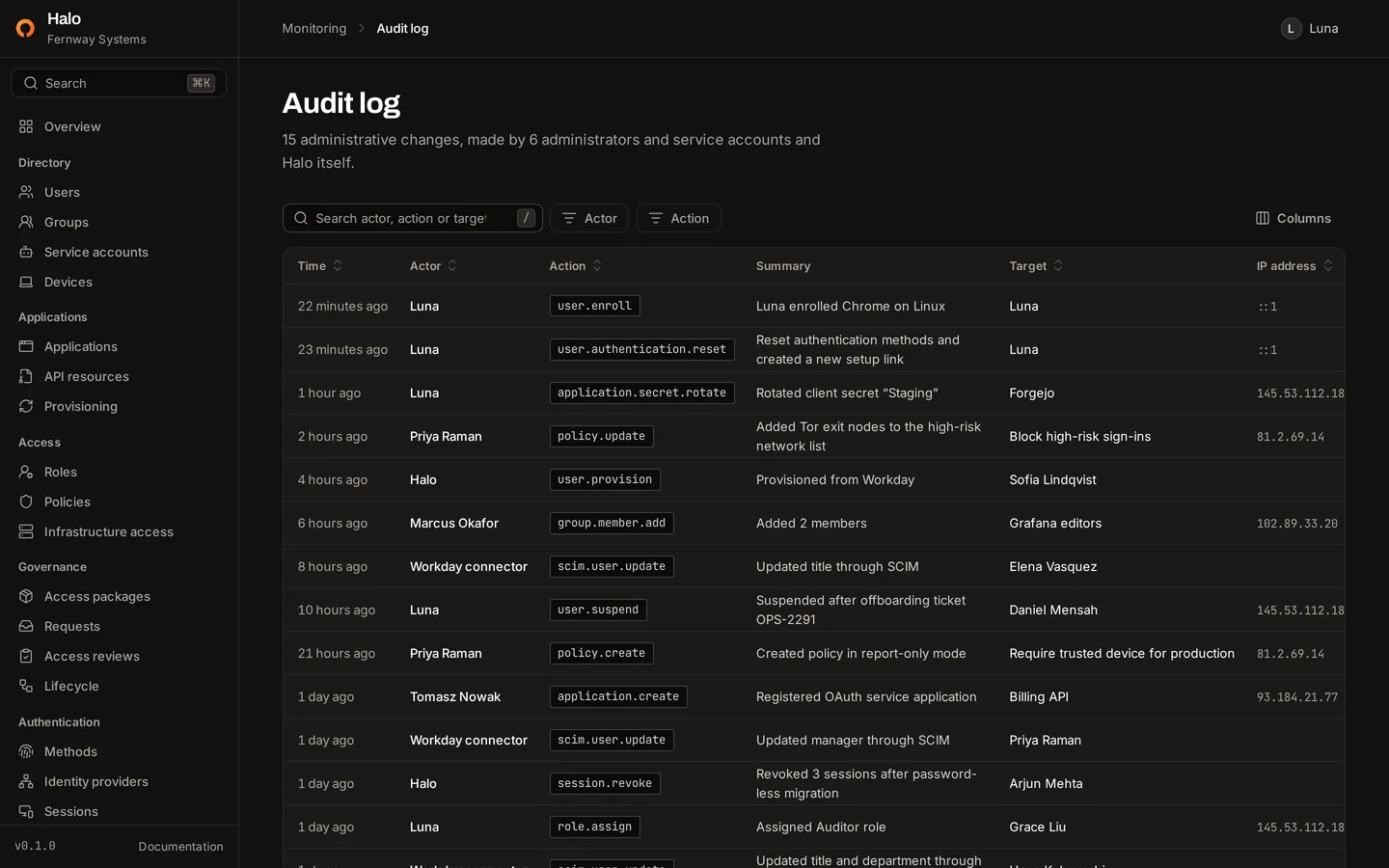Sort the table by Target column
This screenshot has height=868, width=1389.
(1036, 266)
